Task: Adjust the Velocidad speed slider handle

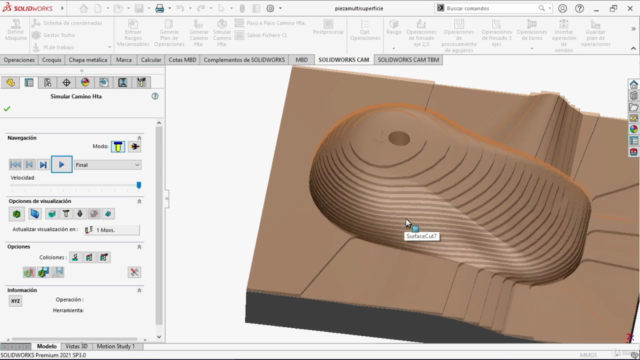Action: (139, 185)
